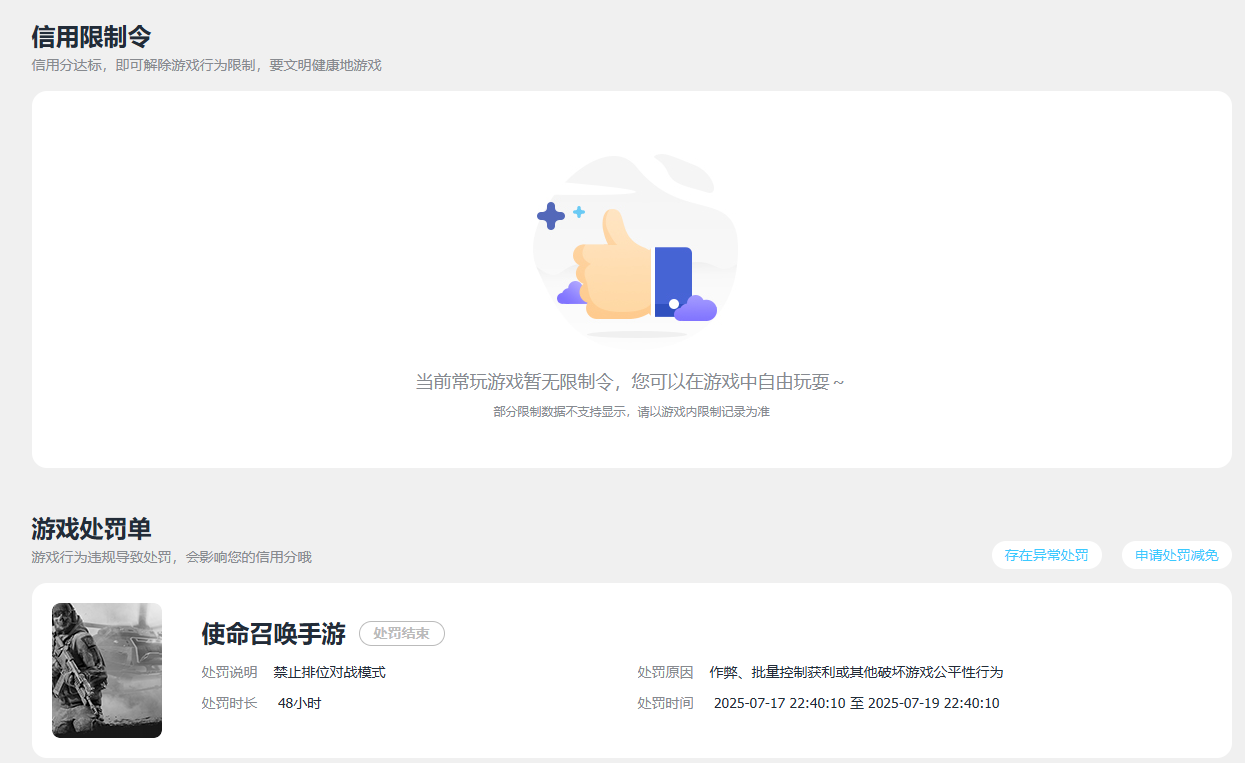Image resolution: width=1245 pixels, height=763 pixels.
Task: Click the 游戏行为违规导致处罚 subtitle text
Action: [171, 557]
